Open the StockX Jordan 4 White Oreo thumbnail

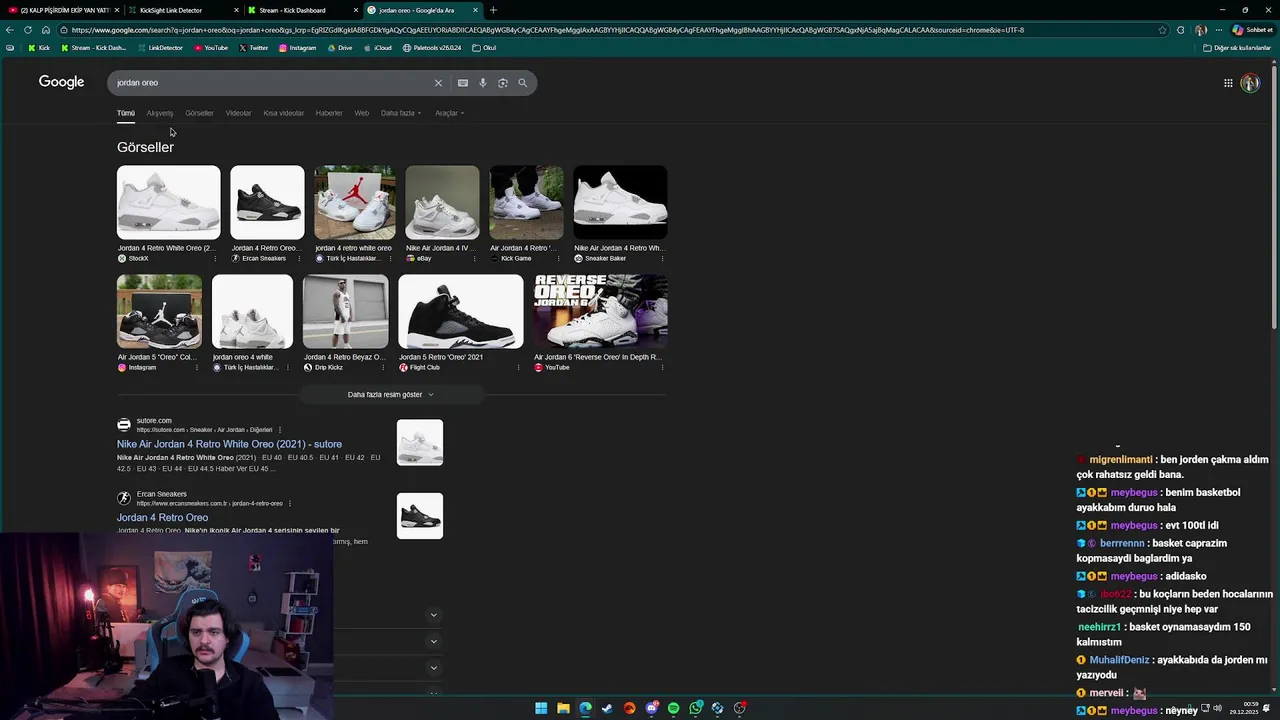(168, 203)
